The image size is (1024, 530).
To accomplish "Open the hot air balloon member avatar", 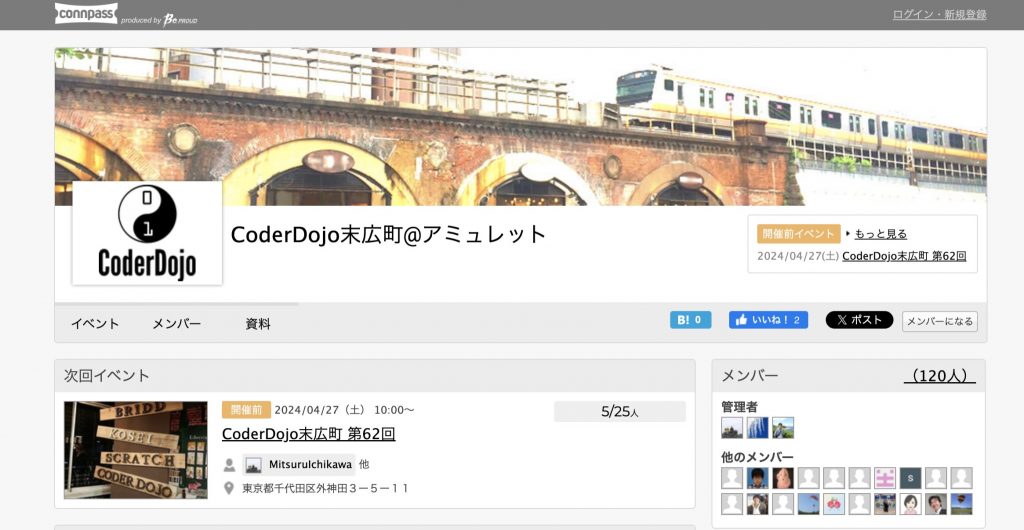I will 961,504.
